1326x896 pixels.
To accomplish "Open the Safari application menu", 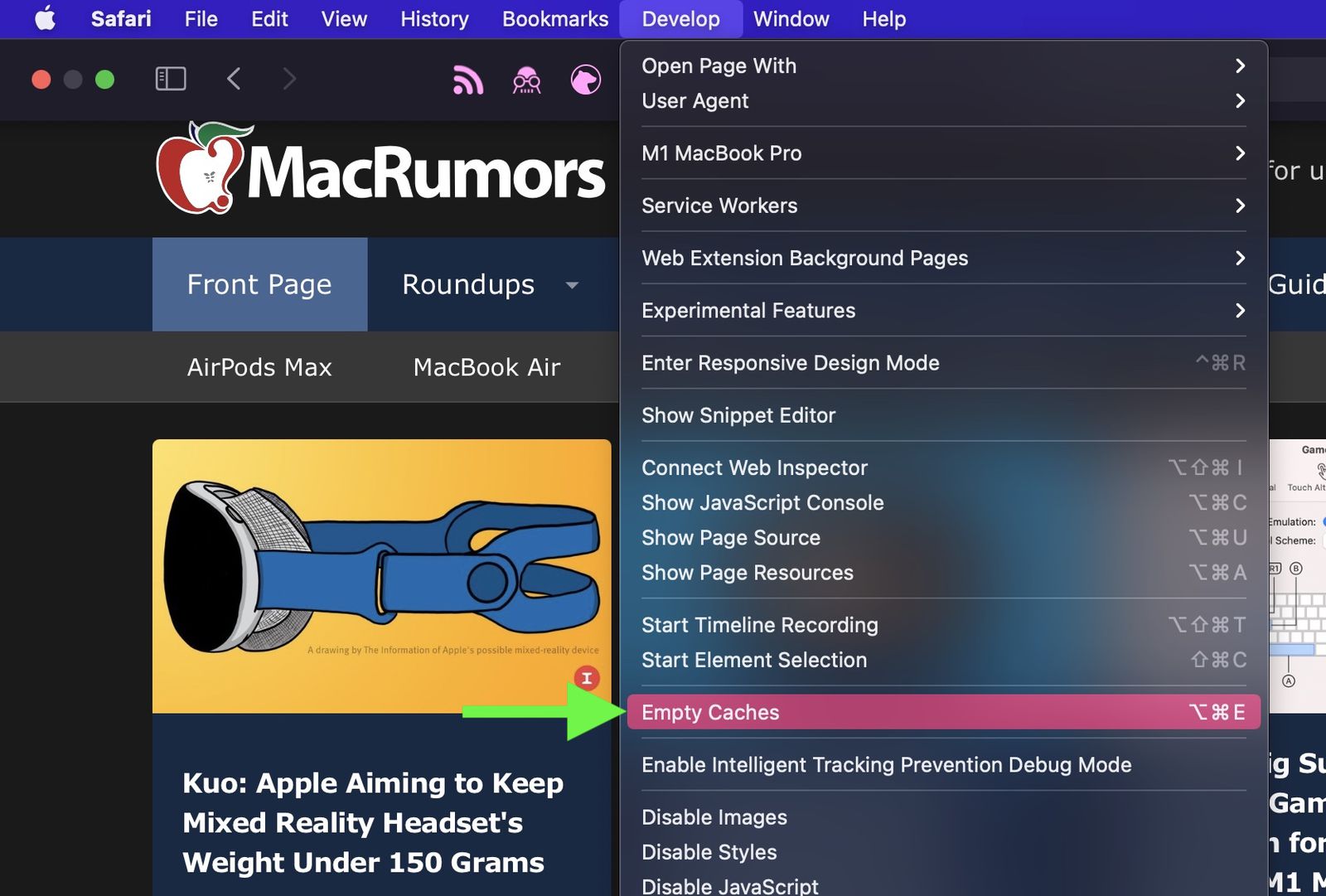I will coord(121,18).
